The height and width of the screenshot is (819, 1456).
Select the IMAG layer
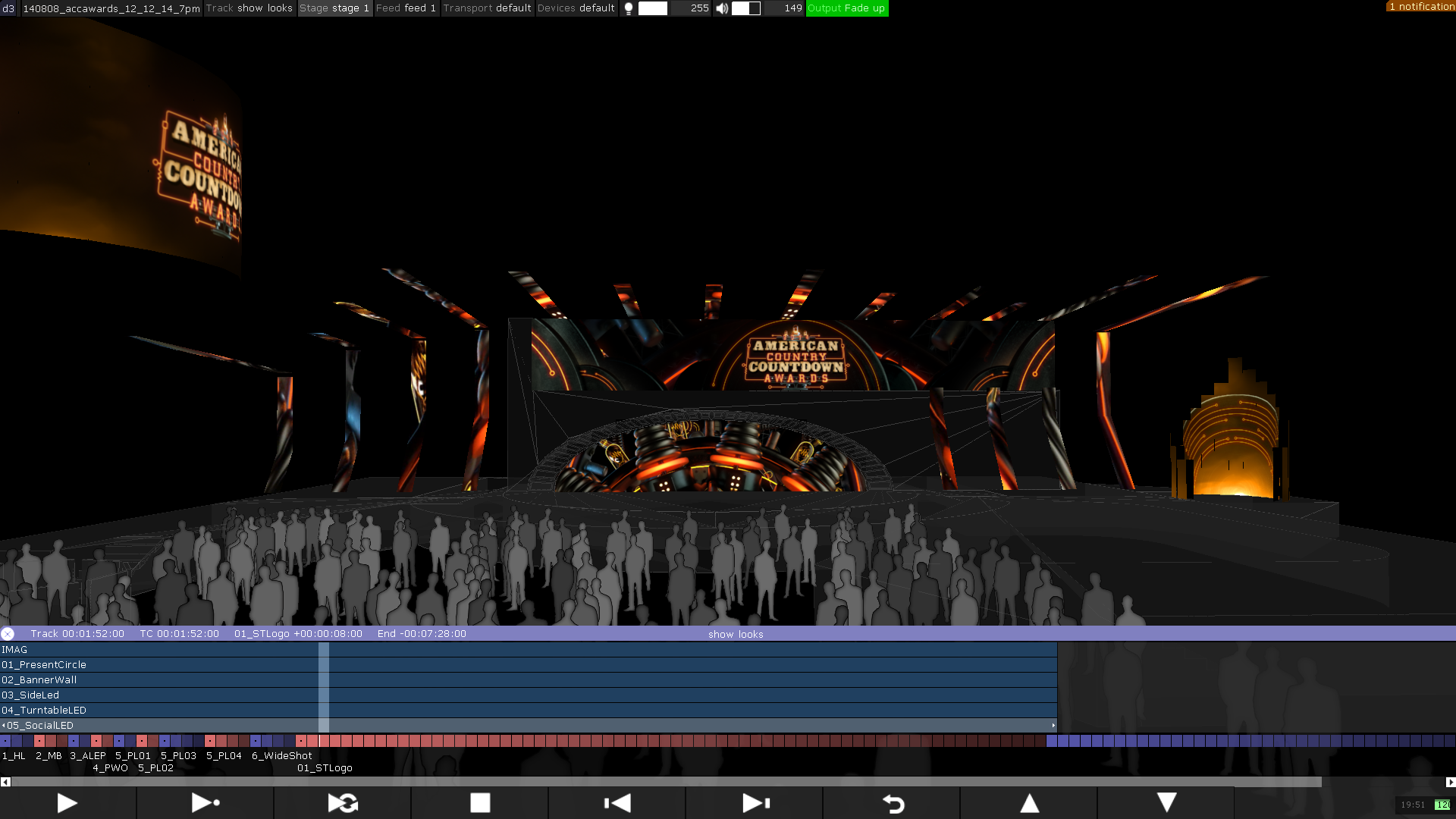[529, 650]
